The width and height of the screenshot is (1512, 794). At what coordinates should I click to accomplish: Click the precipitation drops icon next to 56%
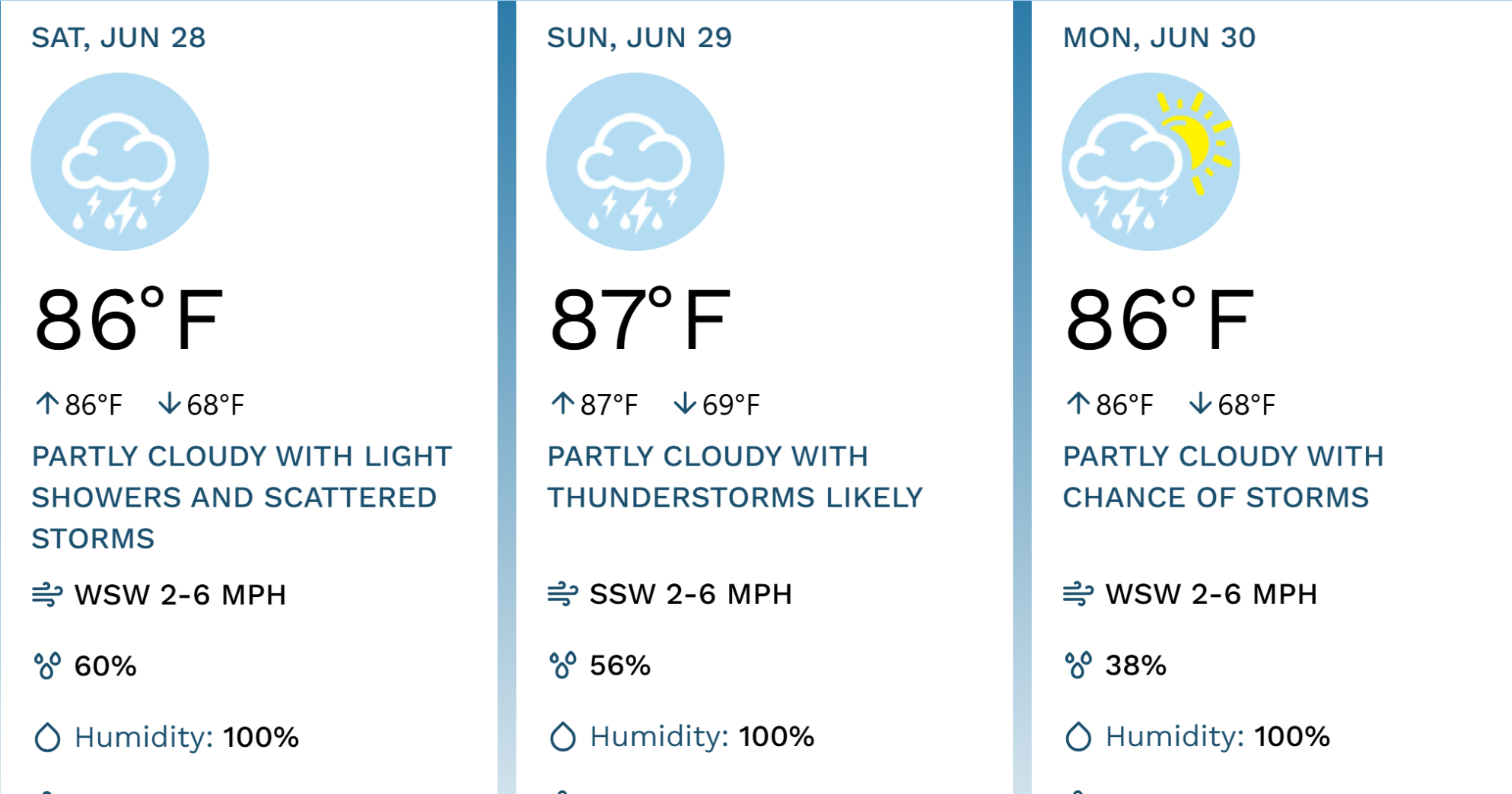[563, 665]
